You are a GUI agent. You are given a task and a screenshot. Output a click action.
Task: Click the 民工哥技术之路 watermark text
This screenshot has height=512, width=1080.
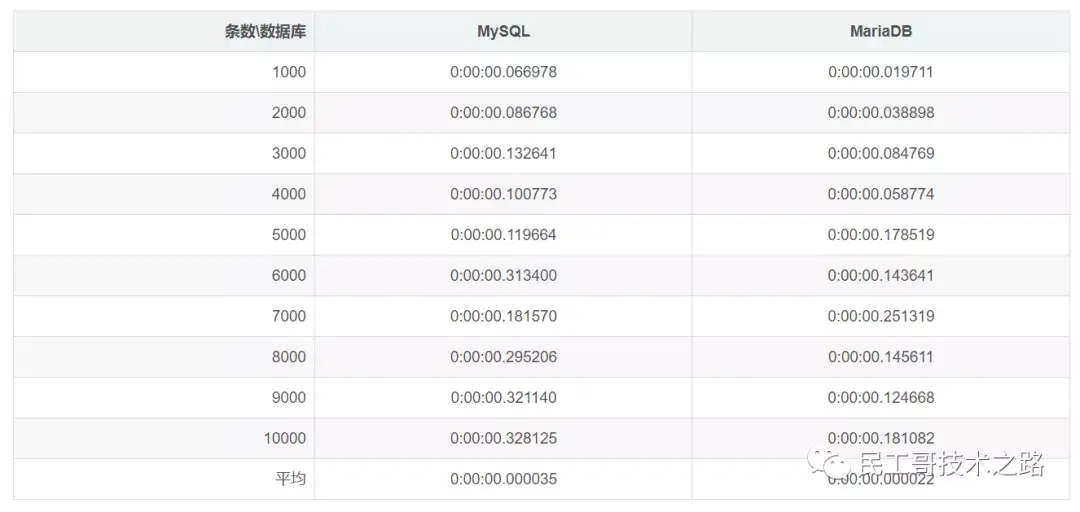pos(952,465)
